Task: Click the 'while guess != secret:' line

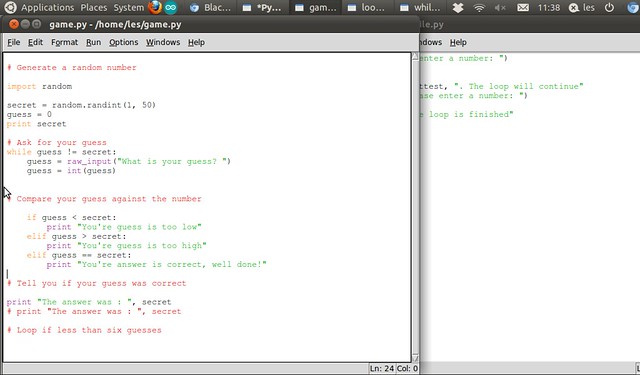Action: 62,152
